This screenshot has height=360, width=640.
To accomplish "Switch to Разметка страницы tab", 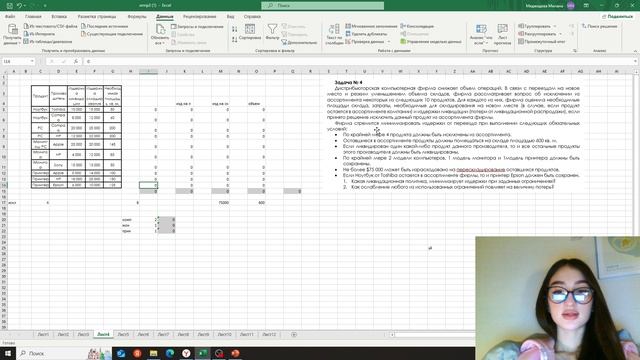I will point(97,17).
